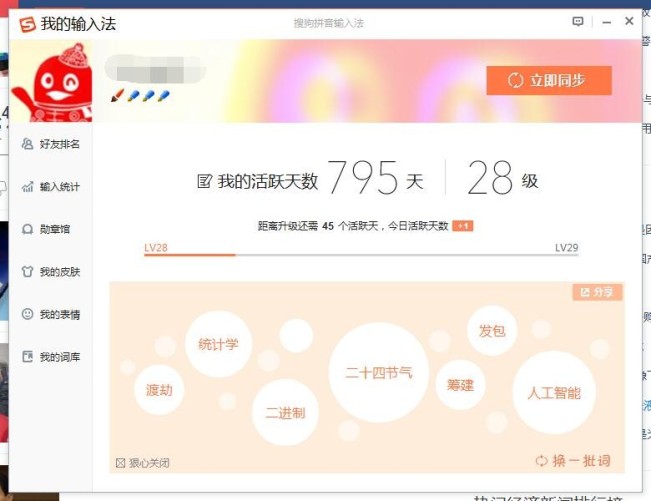
Task: Open the 好友排名 sidebar item
Action: pyautogui.click(x=51, y=144)
